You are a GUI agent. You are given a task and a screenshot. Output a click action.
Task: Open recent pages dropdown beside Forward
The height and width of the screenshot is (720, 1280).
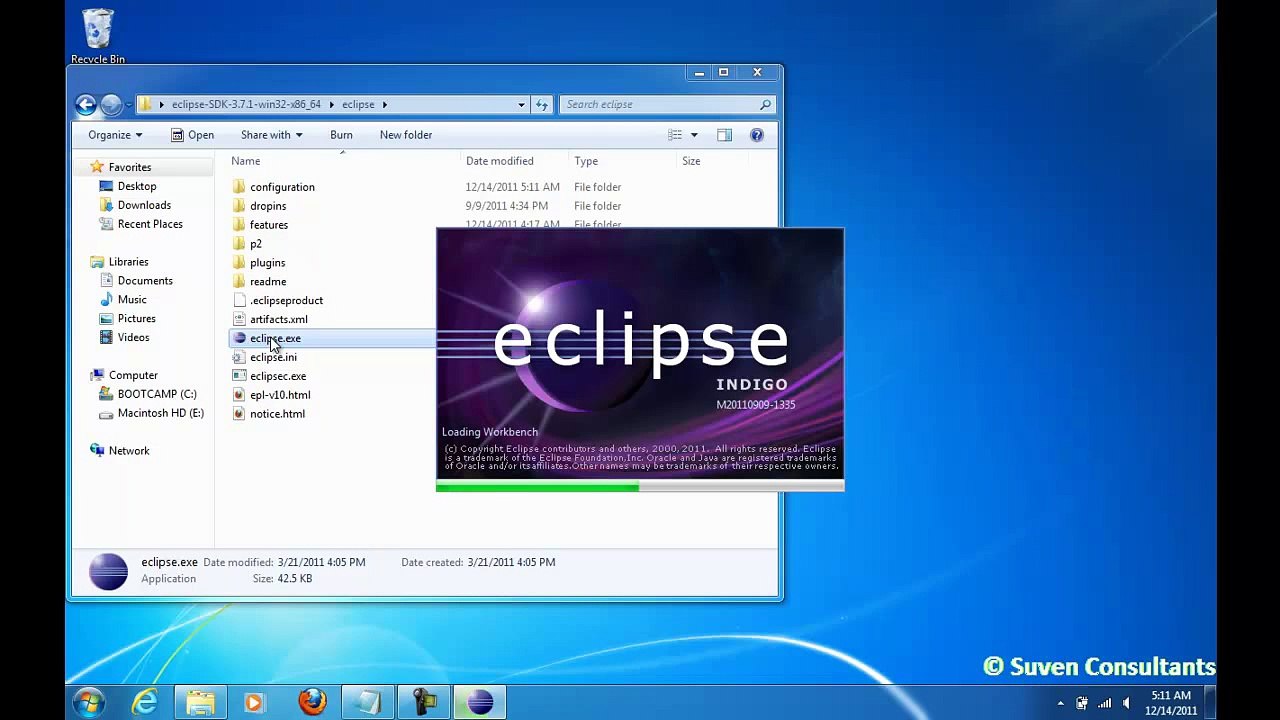pos(129,104)
